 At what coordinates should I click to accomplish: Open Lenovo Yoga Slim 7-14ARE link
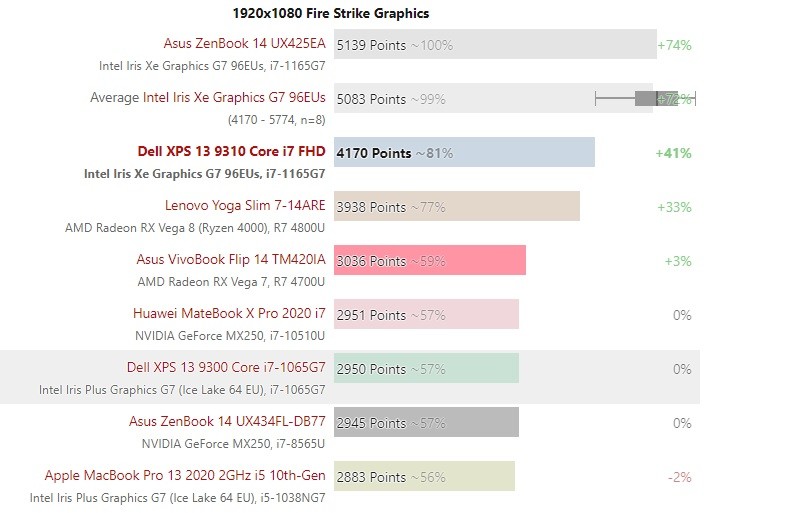(x=245, y=206)
